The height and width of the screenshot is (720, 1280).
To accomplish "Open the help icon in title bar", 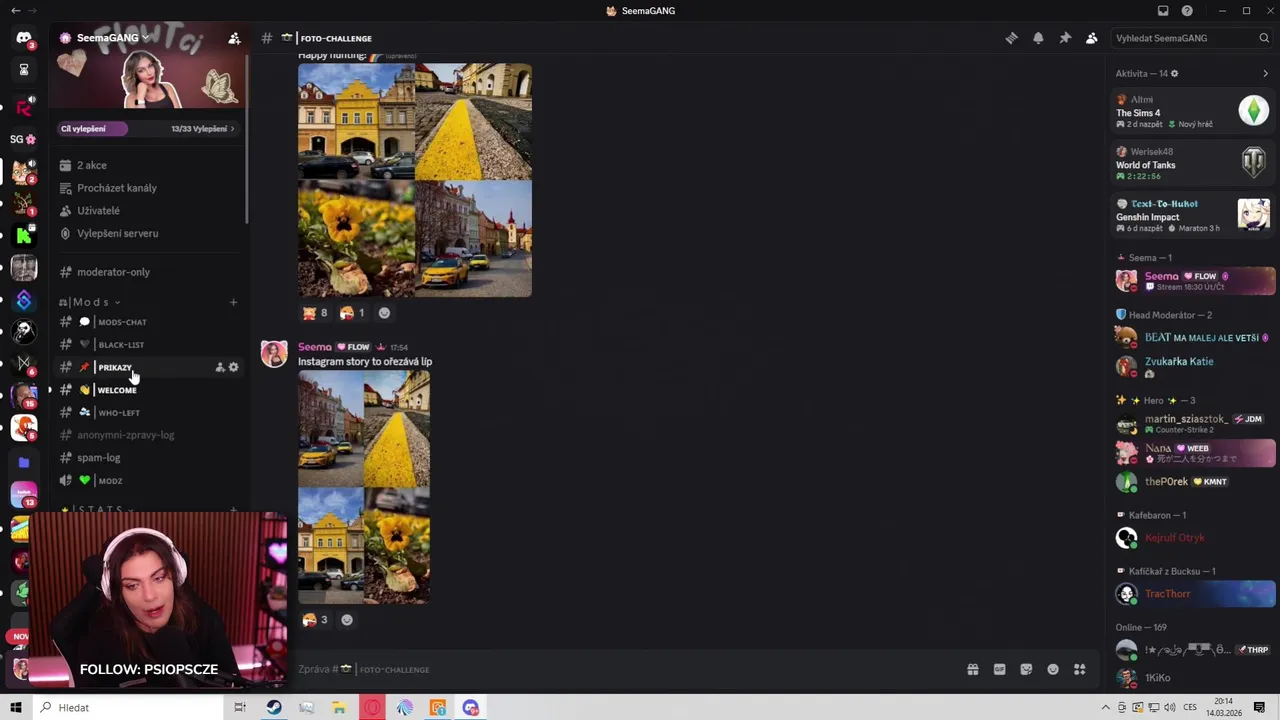I will pos(1187,11).
